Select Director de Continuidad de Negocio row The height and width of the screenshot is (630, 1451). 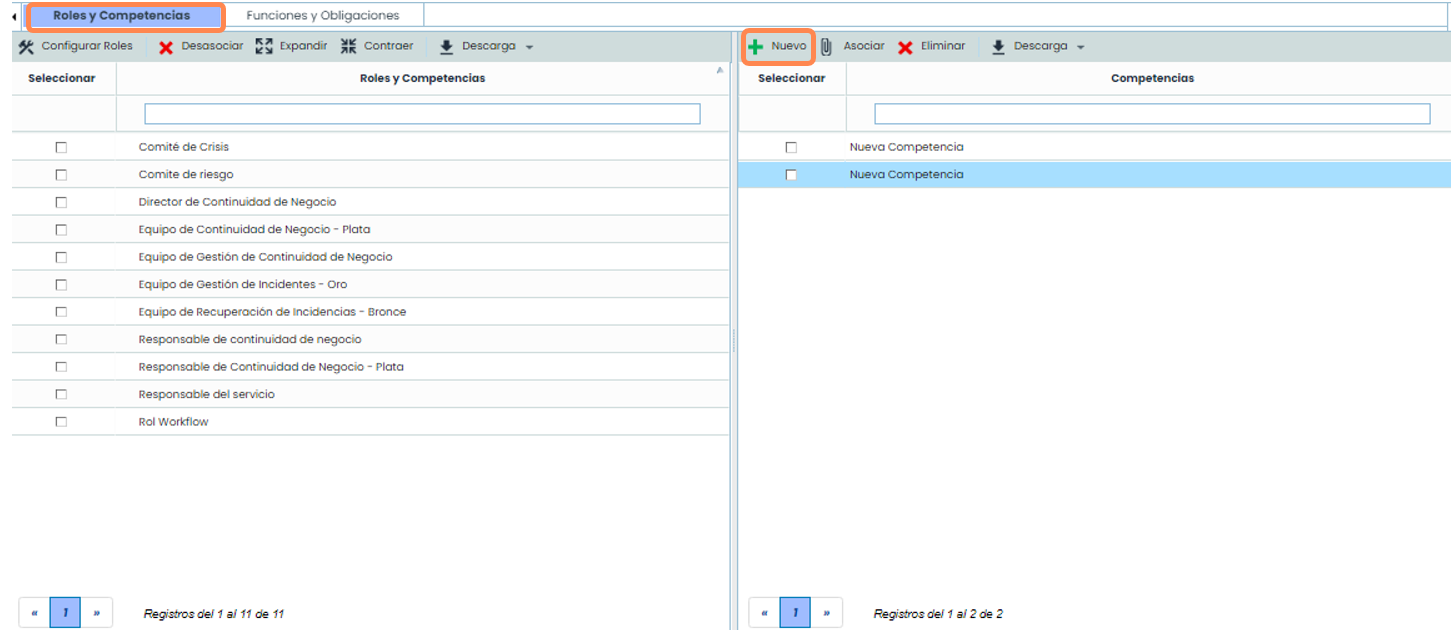click(x=237, y=202)
